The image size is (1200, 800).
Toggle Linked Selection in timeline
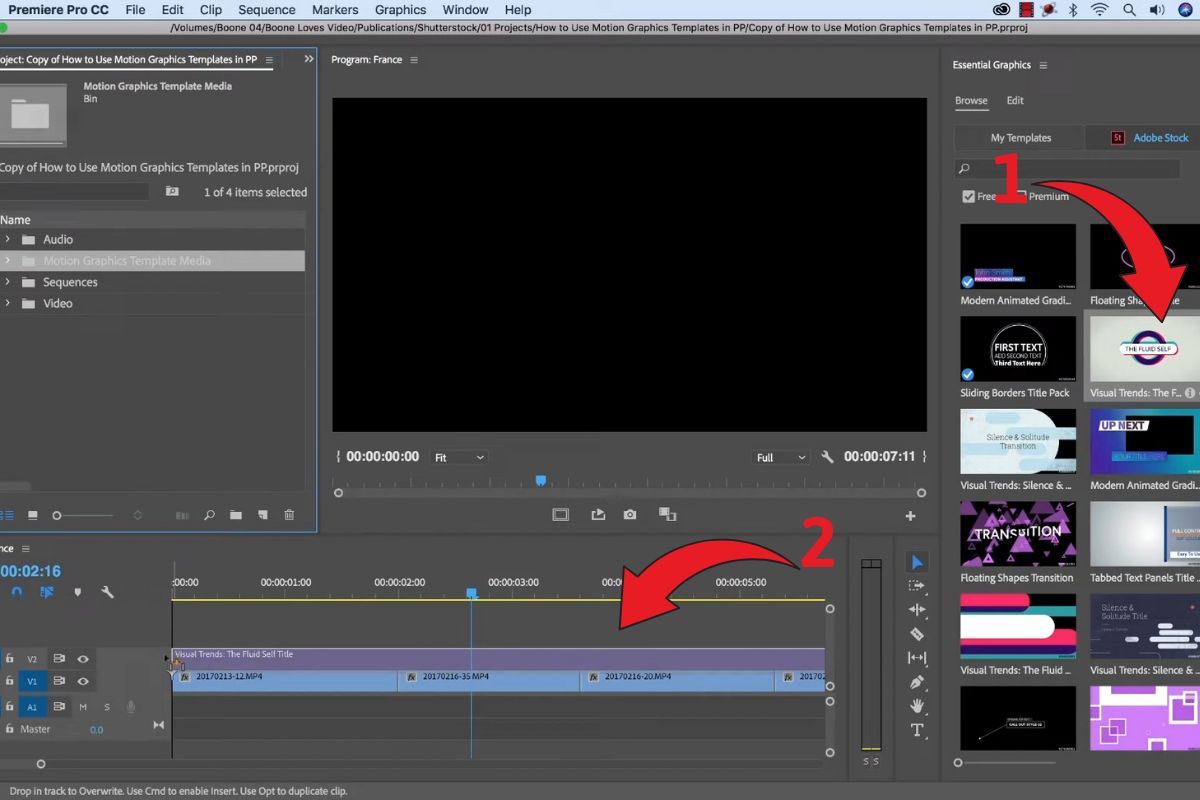(47, 592)
